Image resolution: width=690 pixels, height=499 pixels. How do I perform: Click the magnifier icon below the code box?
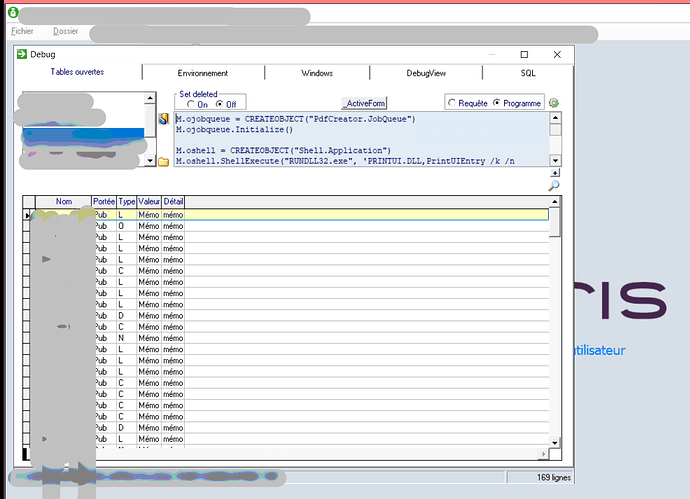pos(554,186)
